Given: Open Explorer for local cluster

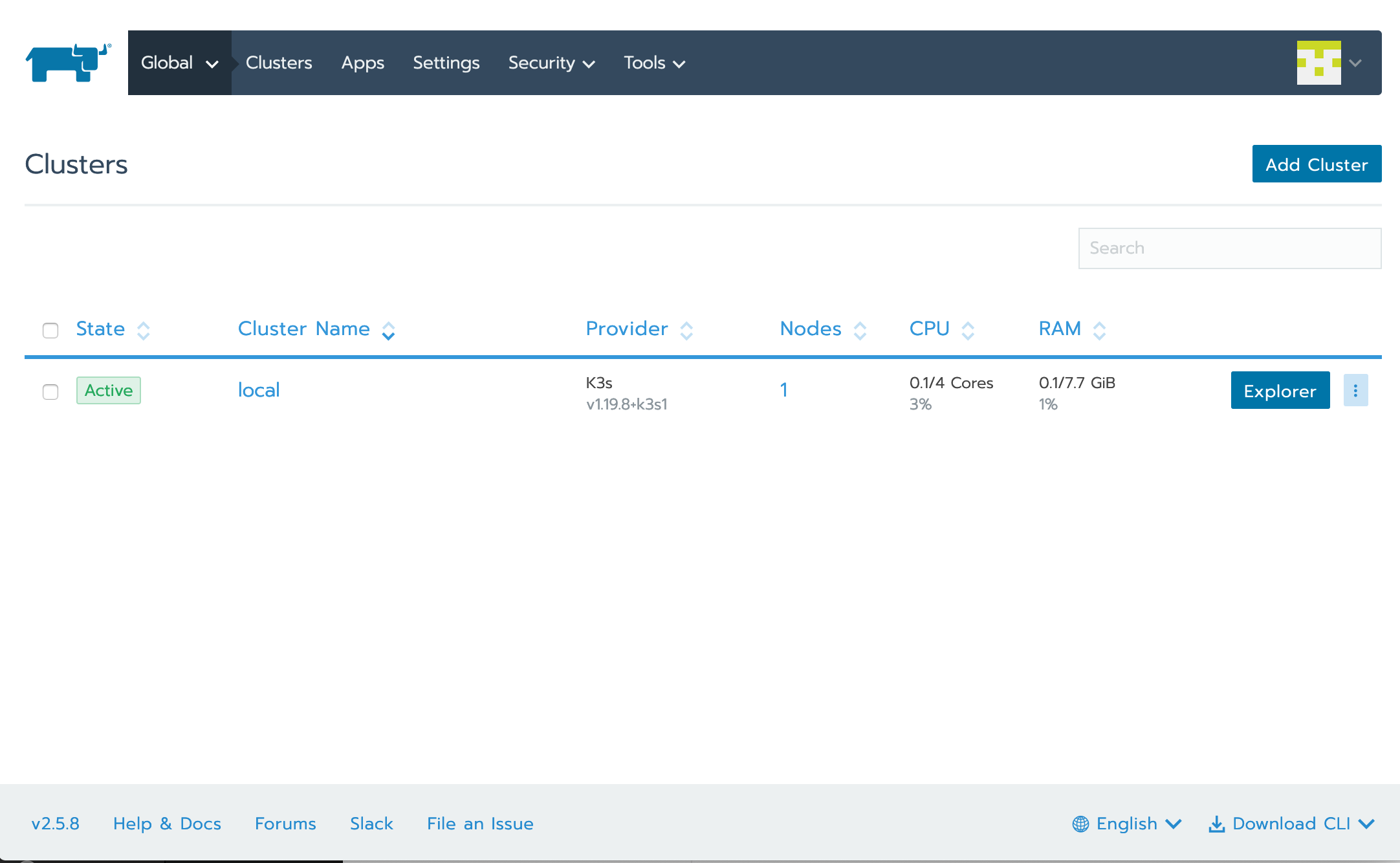Looking at the screenshot, I should pyautogui.click(x=1280, y=390).
